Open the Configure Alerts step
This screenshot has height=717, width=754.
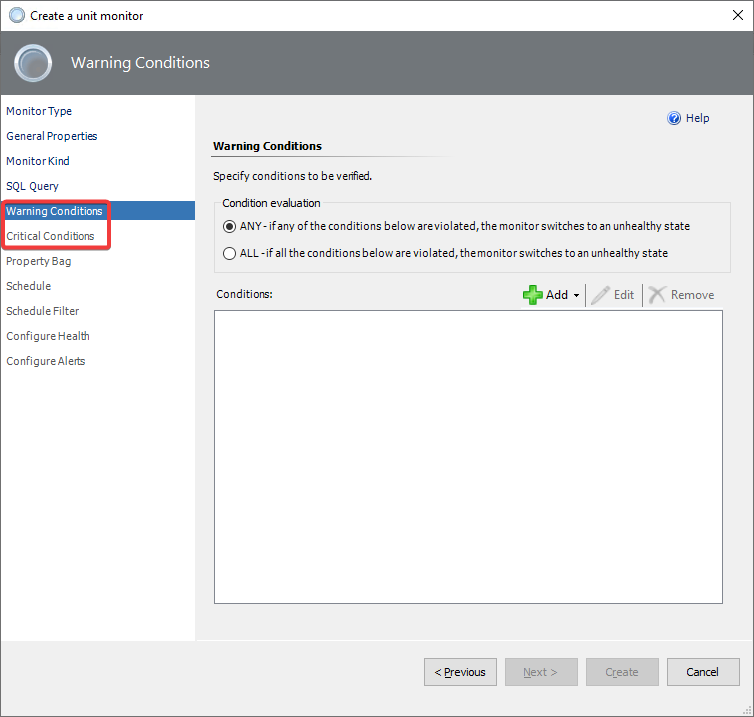(x=46, y=361)
